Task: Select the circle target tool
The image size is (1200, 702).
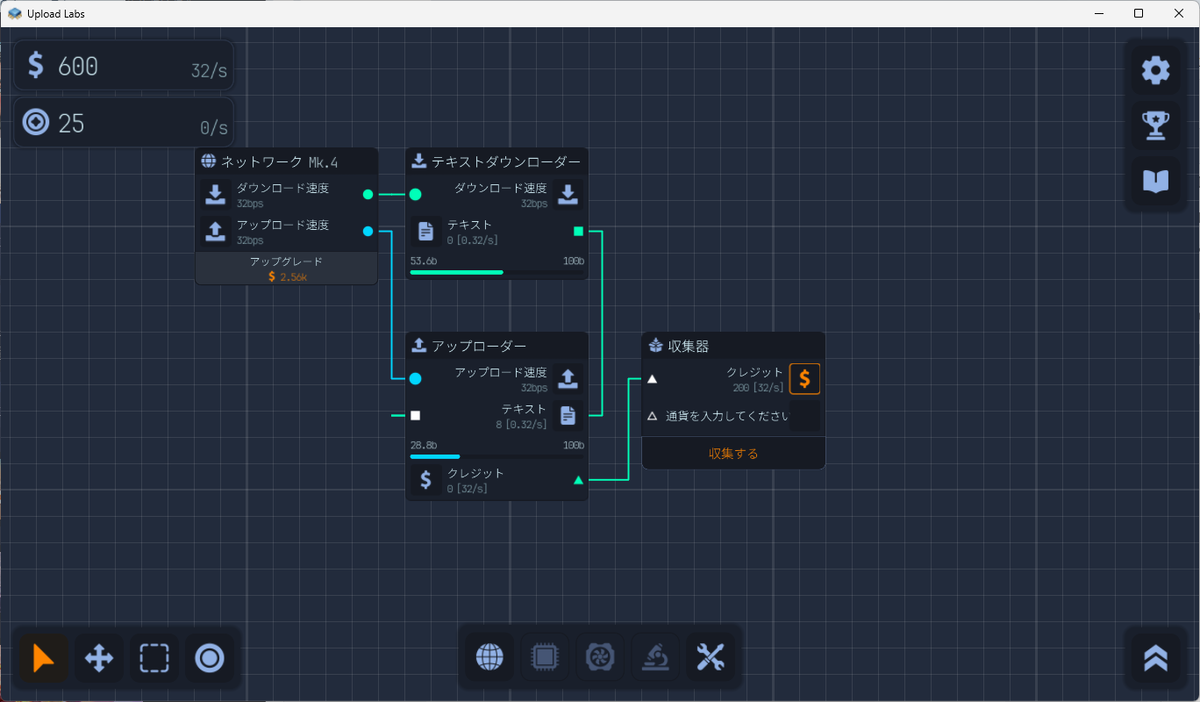Action: (210, 658)
